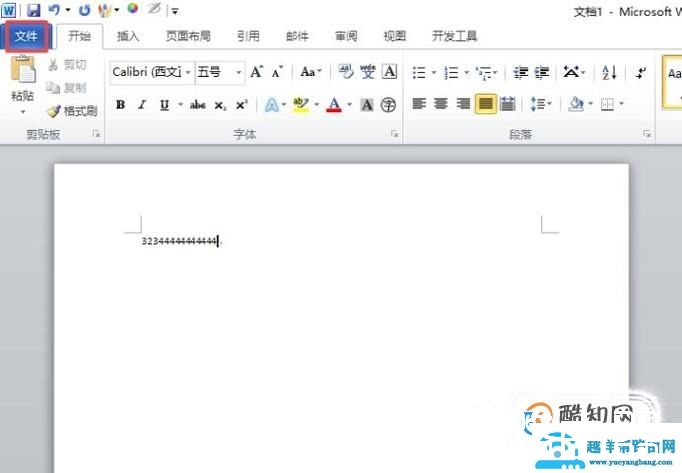Click the shrink font icon
Image resolution: width=682 pixels, height=473 pixels.
(277, 72)
